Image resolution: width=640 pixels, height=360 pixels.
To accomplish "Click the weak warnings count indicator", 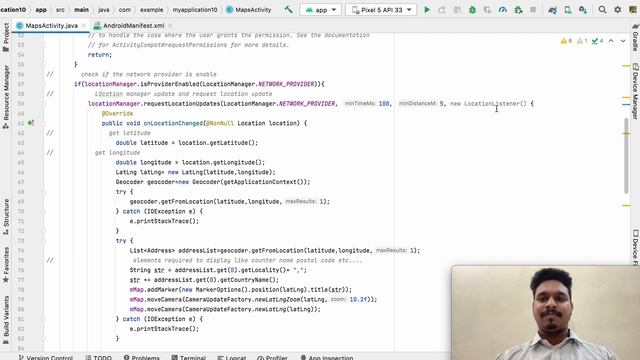I will point(582,41).
